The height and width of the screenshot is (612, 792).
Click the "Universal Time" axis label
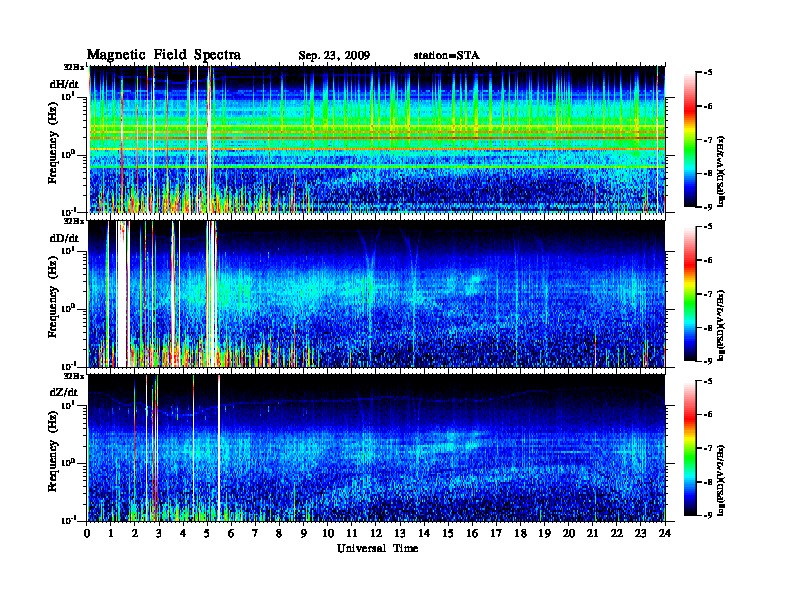coord(378,548)
